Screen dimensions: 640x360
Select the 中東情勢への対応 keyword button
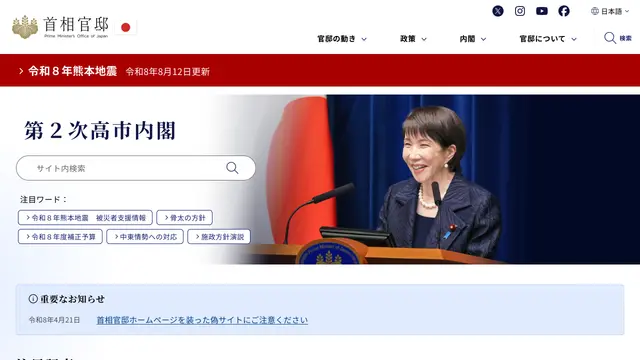point(145,236)
